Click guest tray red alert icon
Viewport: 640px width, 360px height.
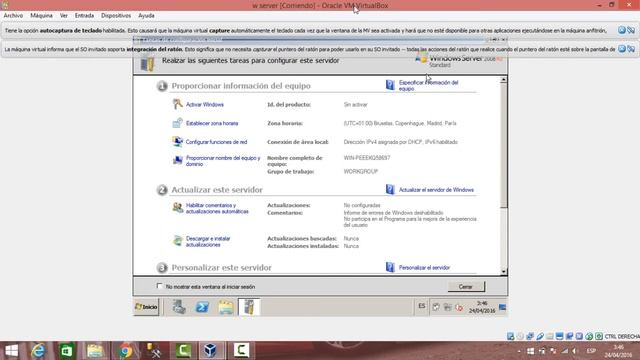tap(459, 307)
